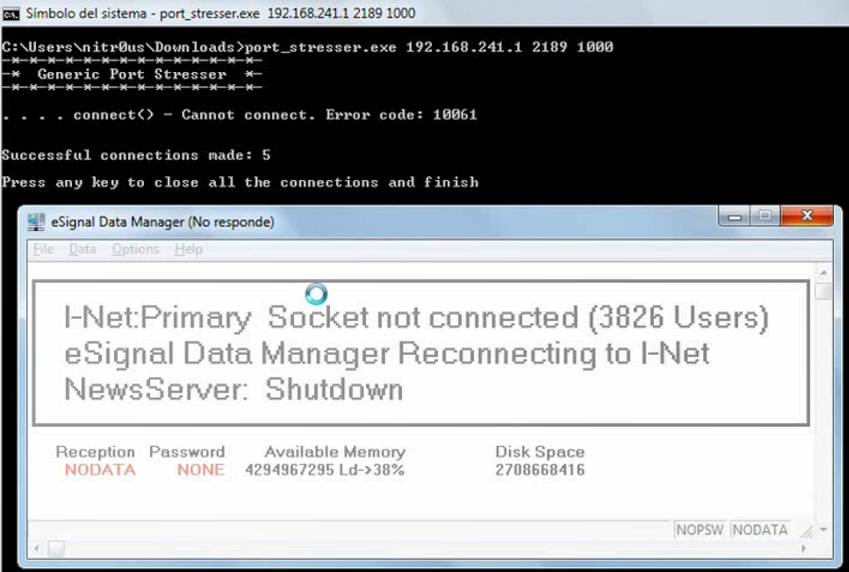Minimize the eSignal Data Manager window

coord(735,216)
